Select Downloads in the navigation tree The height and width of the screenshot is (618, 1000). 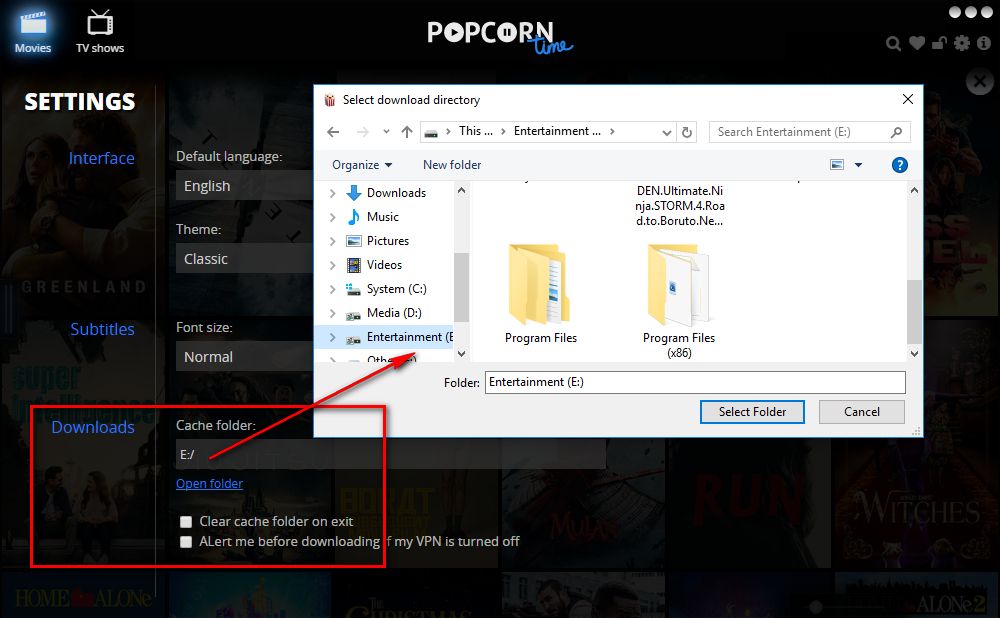tap(396, 193)
